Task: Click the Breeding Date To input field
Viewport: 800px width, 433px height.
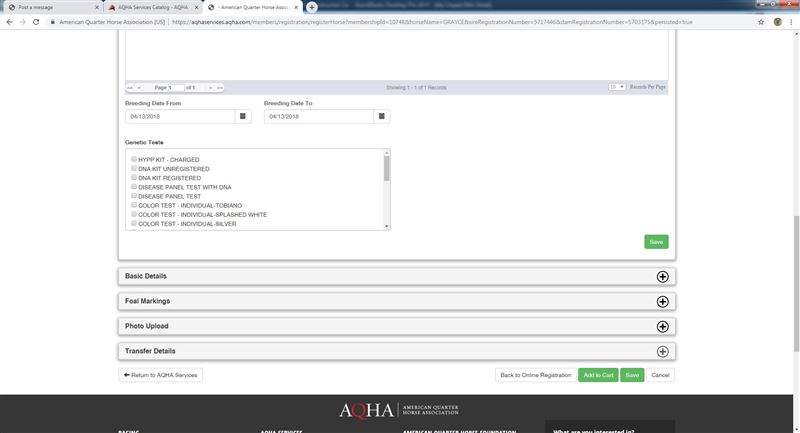Action: [319, 116]
